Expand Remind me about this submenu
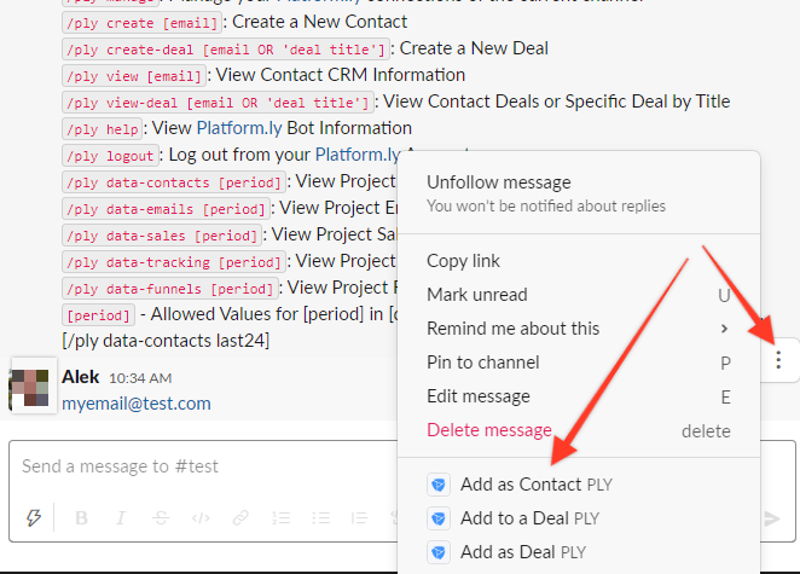The image size is (800, 574). click(x=579, y=329)
